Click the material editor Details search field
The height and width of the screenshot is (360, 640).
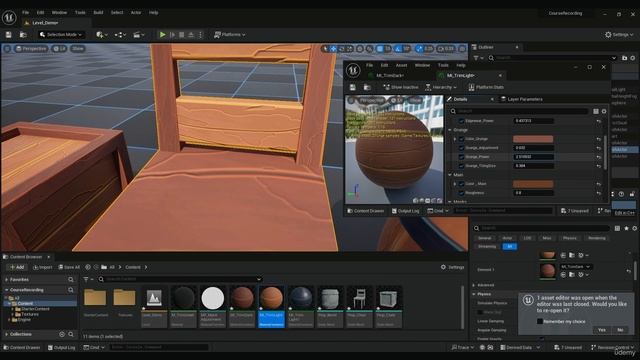520,111
